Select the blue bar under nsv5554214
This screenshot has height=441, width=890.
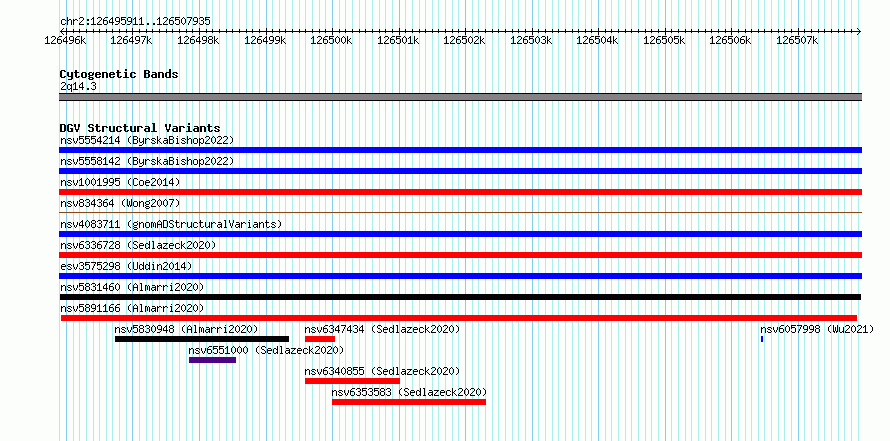coord(460,150)
